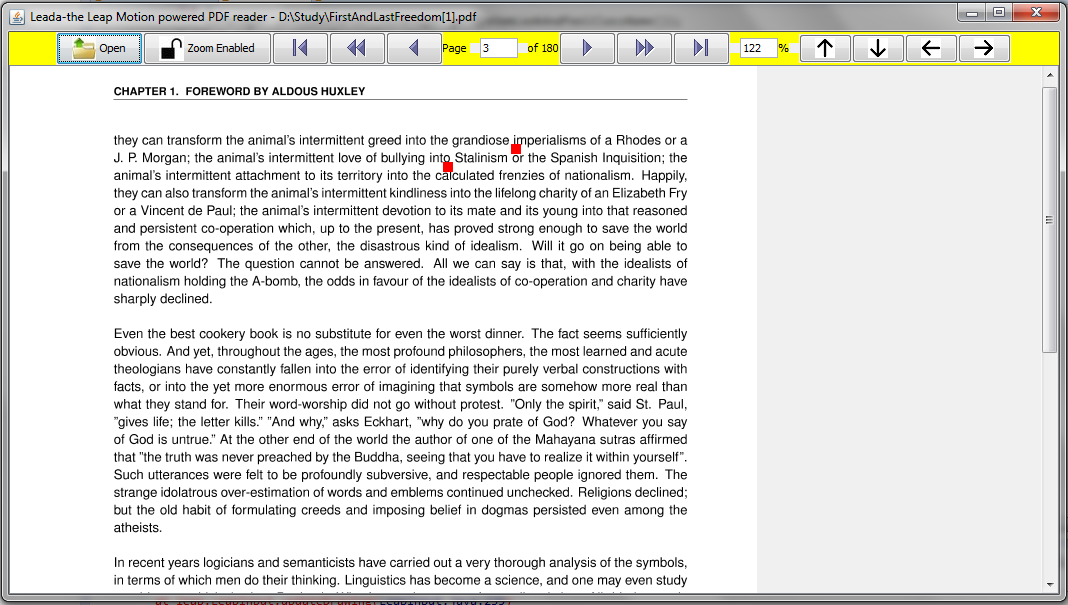Viewport: 1068px width, 605px height.
Task: Click the word 'Mahayana' in the paragraph
Action: pos(565,440)
